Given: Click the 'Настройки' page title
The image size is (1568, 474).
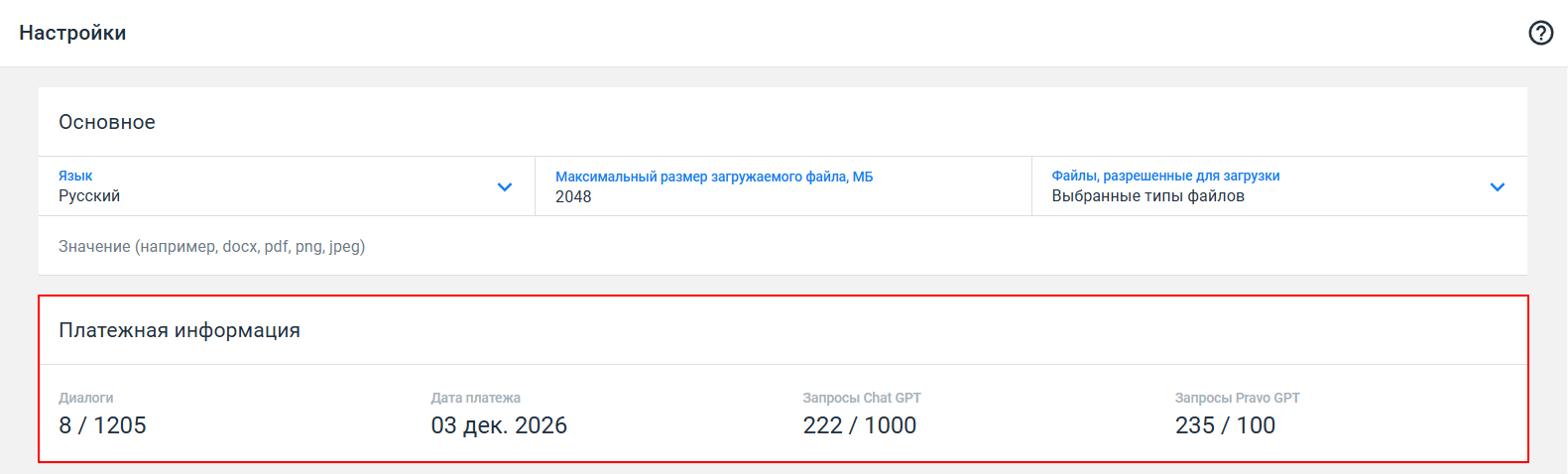Looking at the screenshot, I should [x=72, y=33].
